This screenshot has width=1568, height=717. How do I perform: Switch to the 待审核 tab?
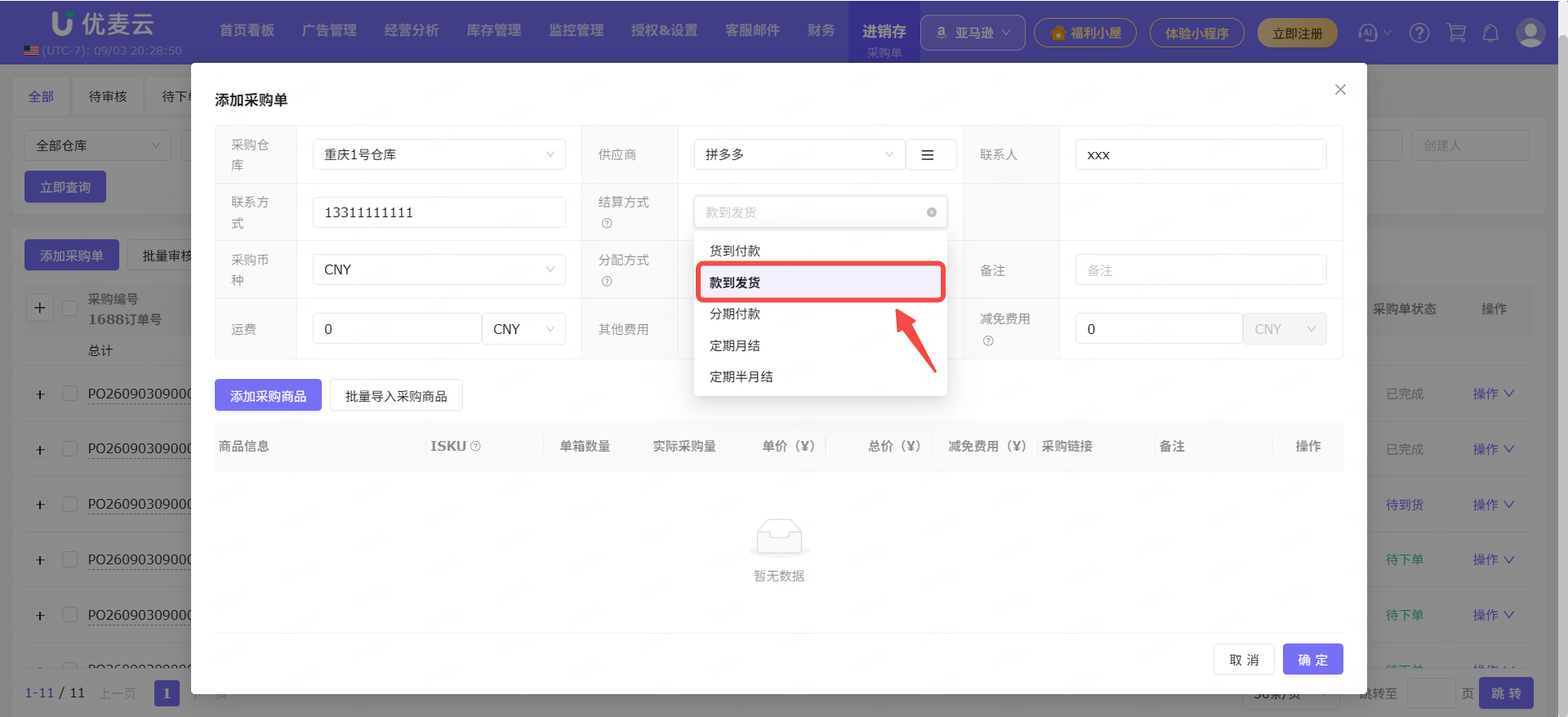tap(108, 96)
